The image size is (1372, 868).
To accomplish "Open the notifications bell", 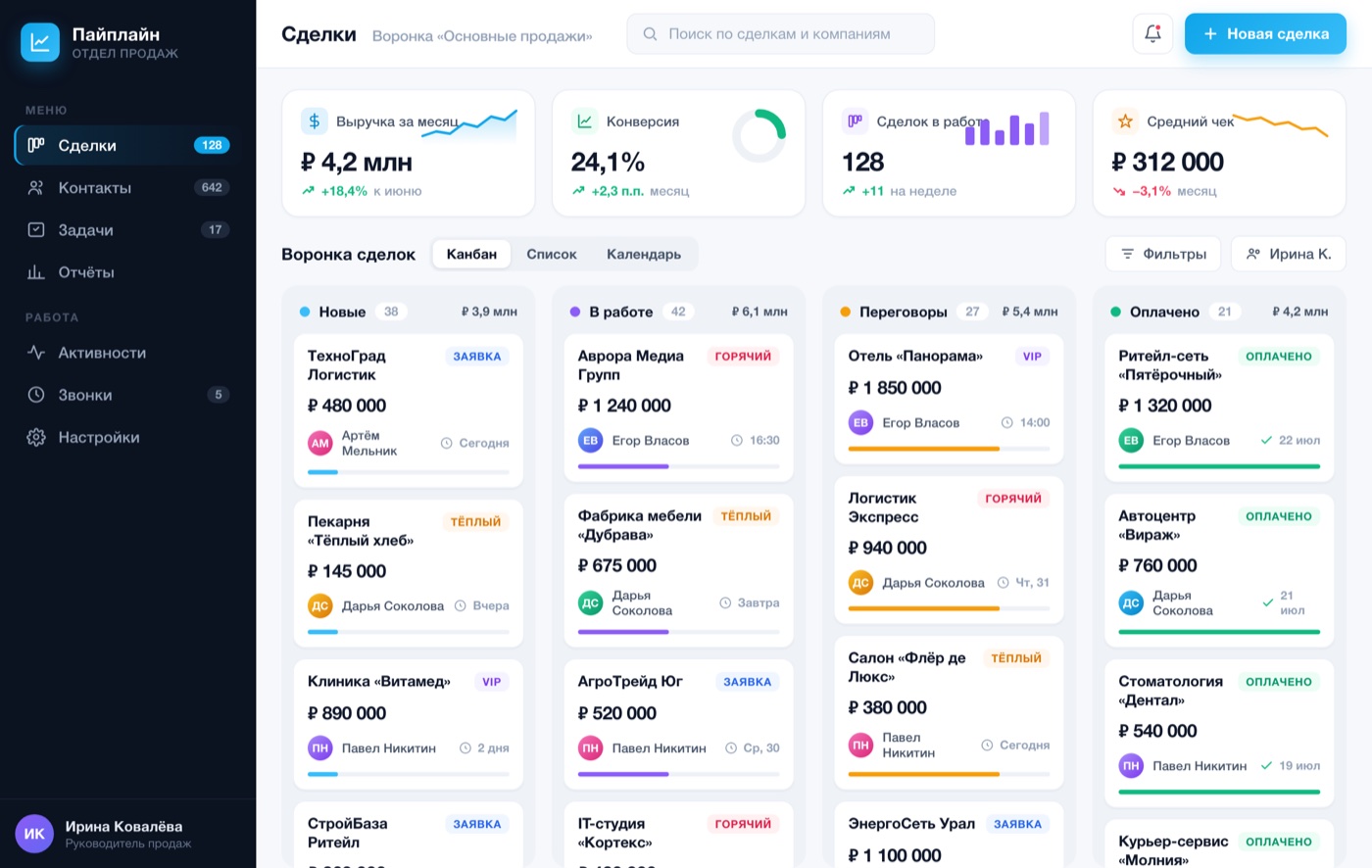I will click(x=1152, y=33).
